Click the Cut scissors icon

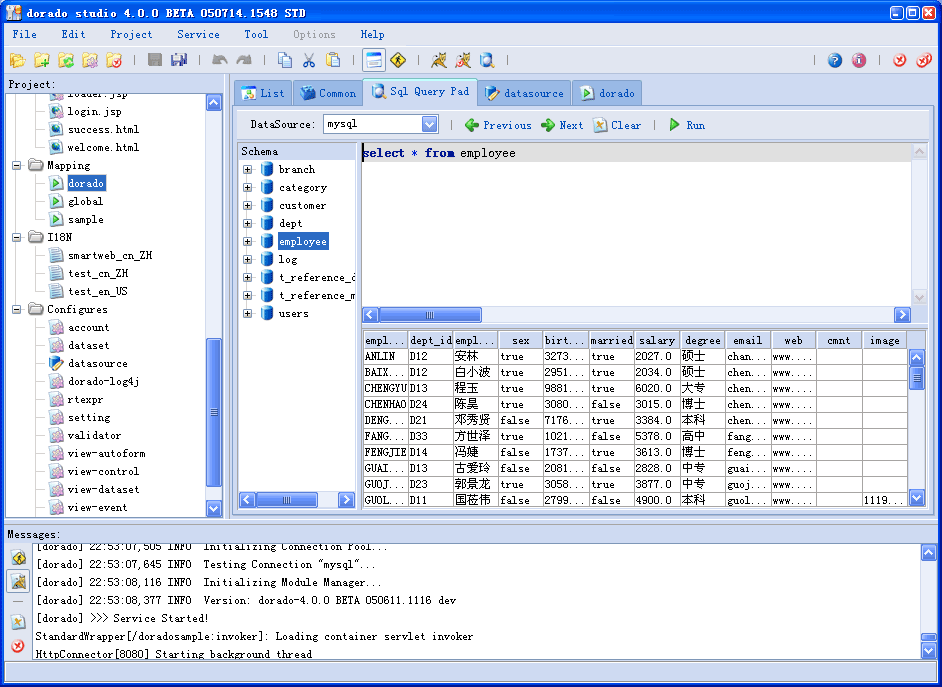309,60
